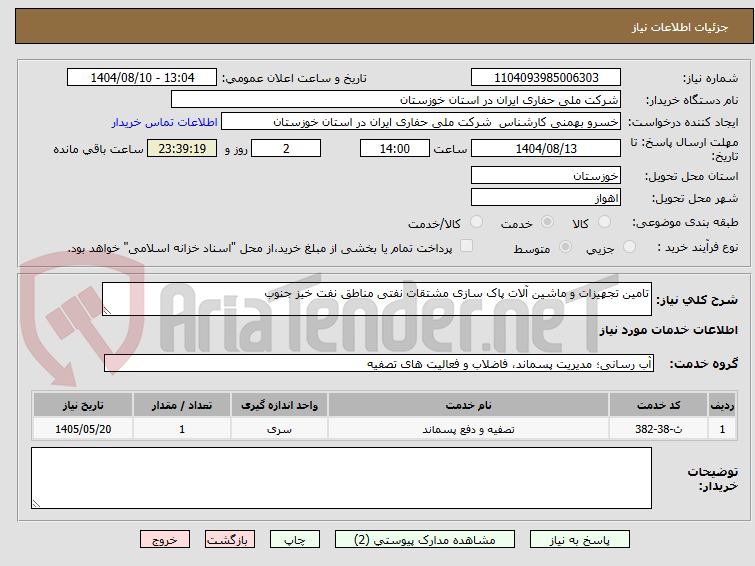Click the remaining time field 23:39:19
The height and width of the screenshot is (566, 755).
[x=182, y=148]
